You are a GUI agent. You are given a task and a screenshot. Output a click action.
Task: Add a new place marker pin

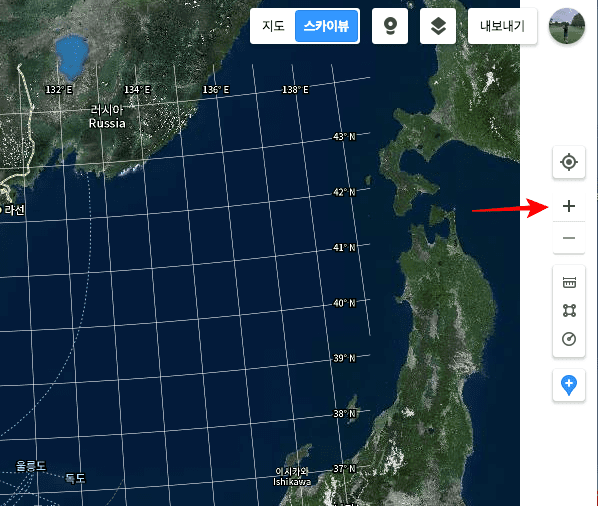click(569, 385)
